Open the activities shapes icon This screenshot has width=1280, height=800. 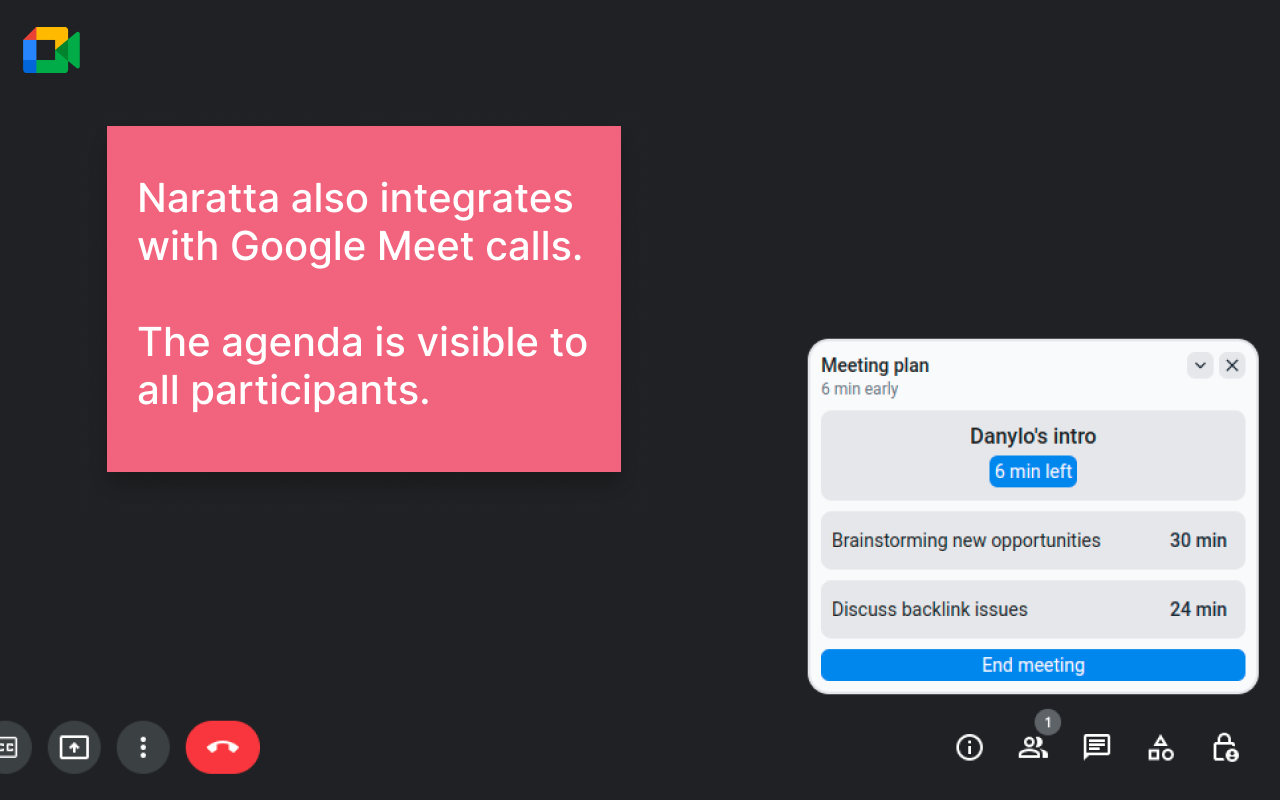pyautogui.click(x=1161, y=747)
